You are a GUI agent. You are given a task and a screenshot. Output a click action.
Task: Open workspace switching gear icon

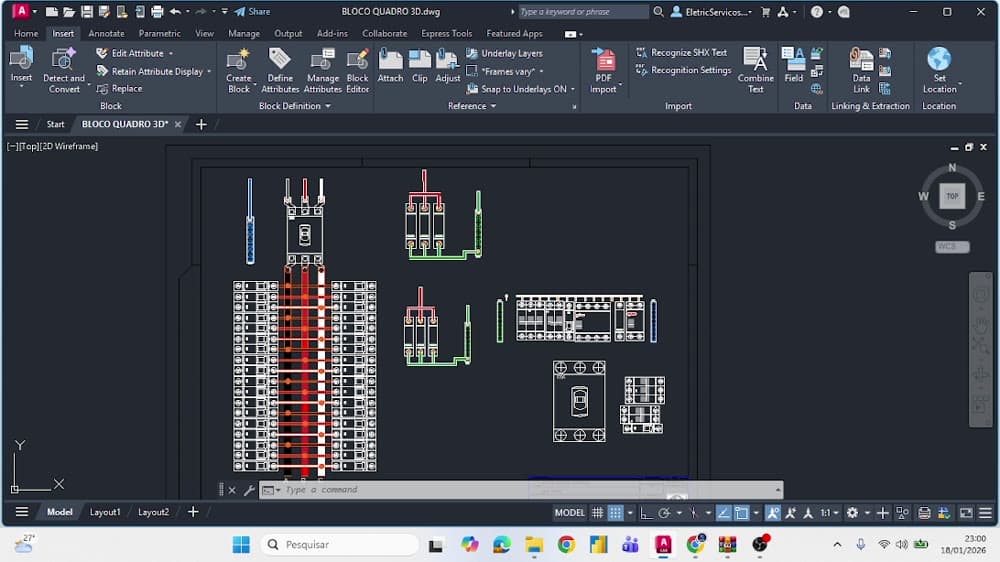(x=852, y=512)
